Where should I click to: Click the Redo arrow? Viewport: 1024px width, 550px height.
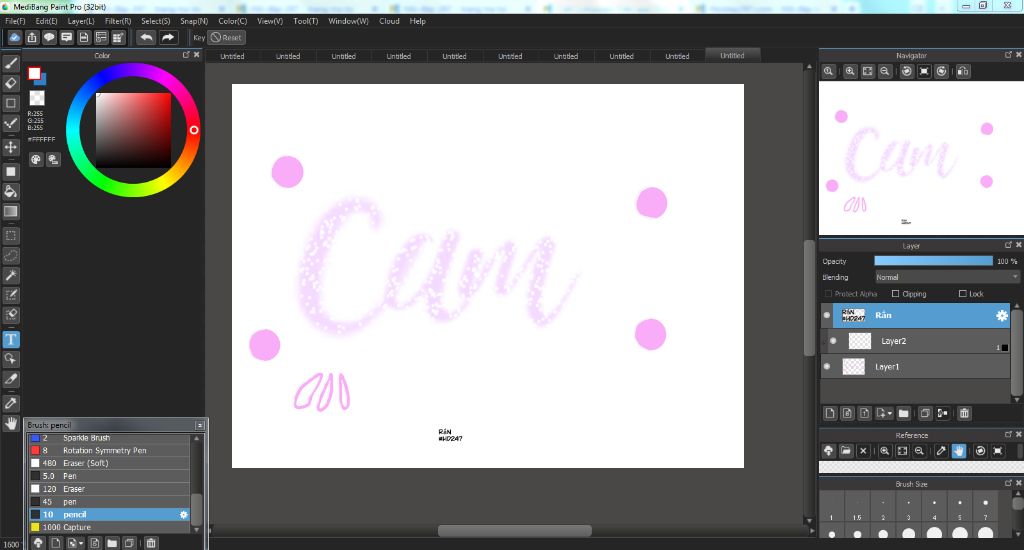point(168,38)
